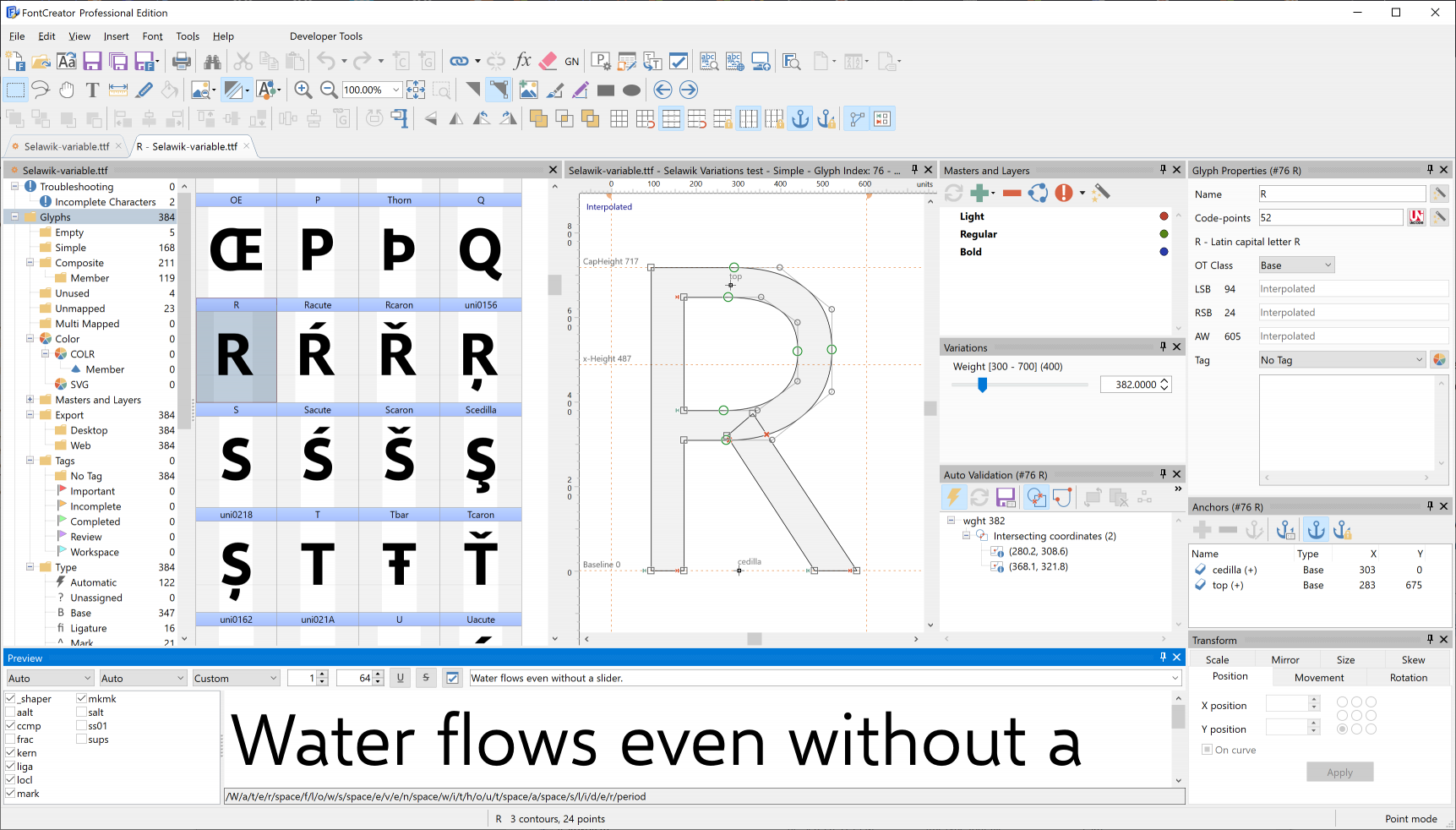Open the OT Class dropdown

[1296, 265]
